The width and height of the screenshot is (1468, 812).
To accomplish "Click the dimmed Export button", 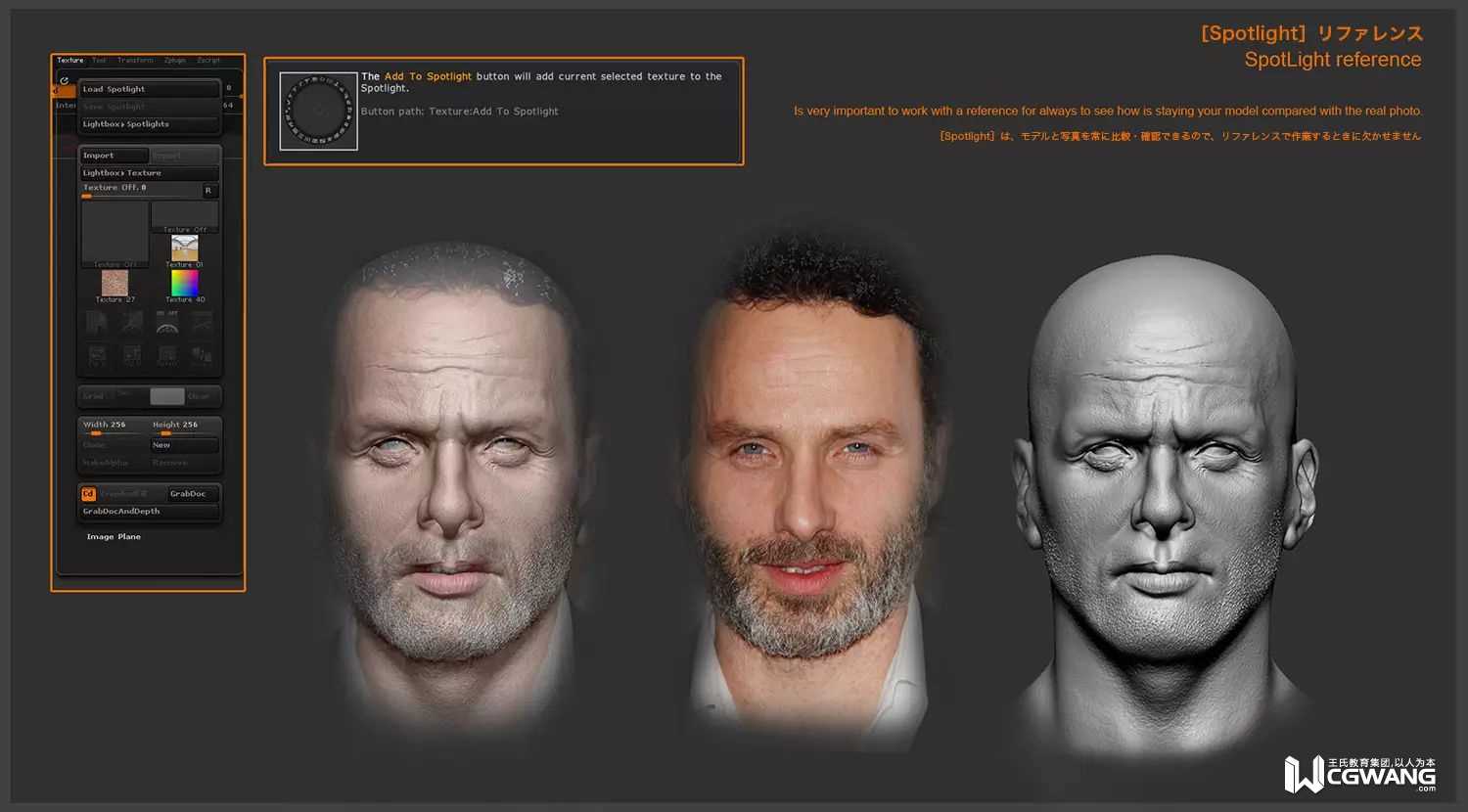I will click(183, 156).
